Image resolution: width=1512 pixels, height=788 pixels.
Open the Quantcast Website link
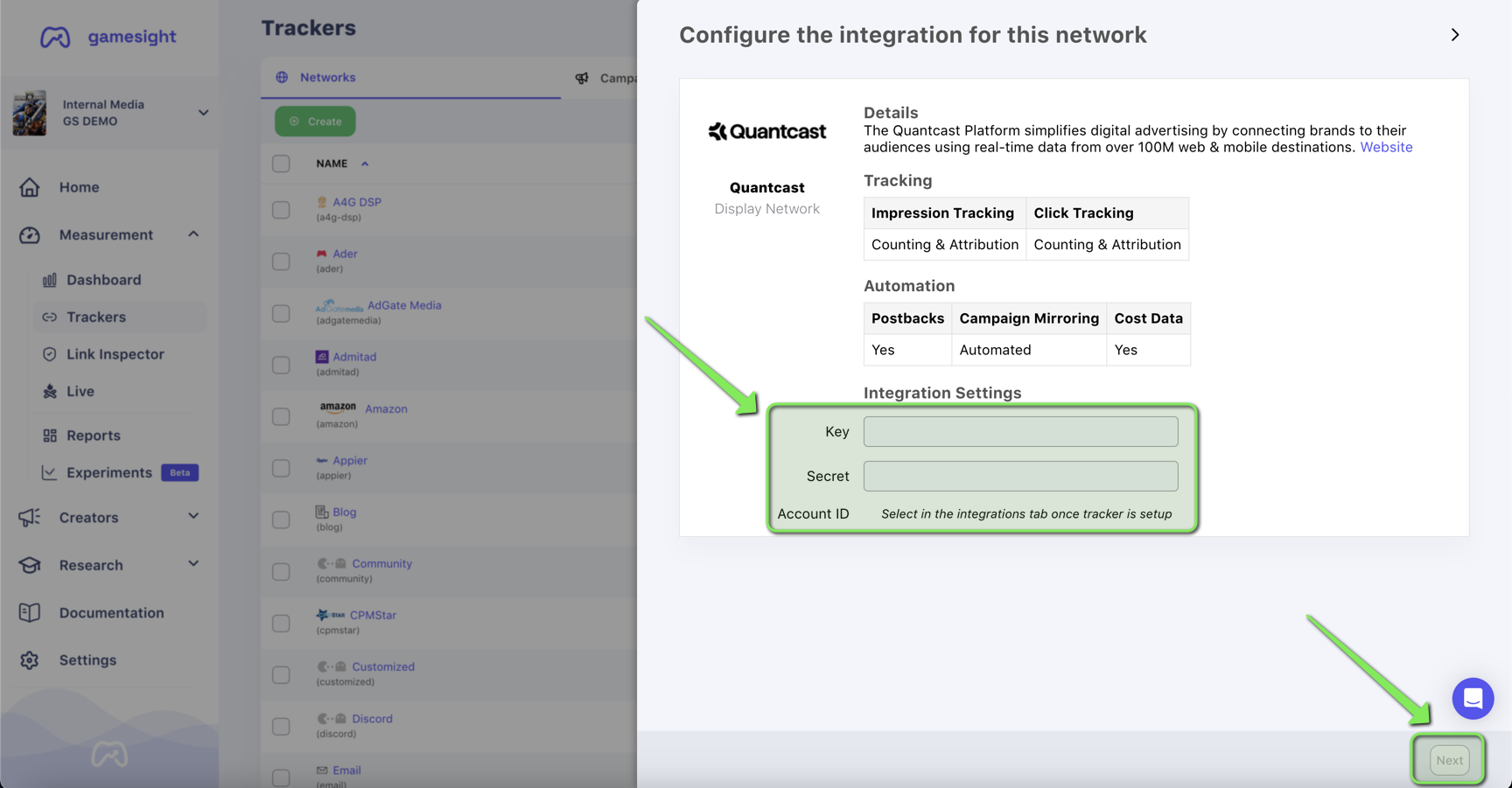pyautogui.click(x=1386, y=147)
